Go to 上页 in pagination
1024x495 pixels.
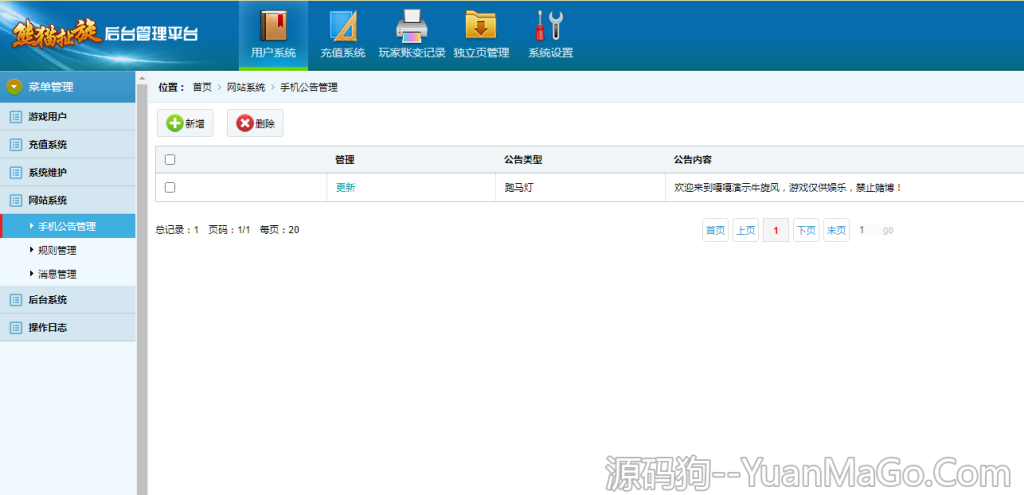point(746,230)
